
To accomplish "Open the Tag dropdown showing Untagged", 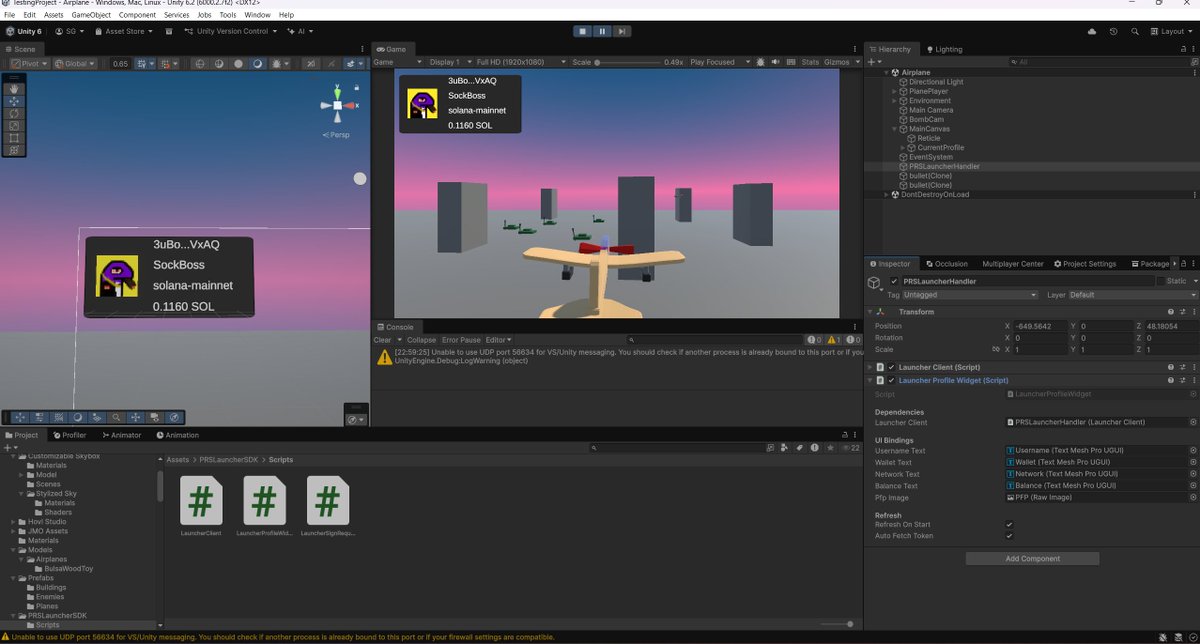I will [970, 295].
